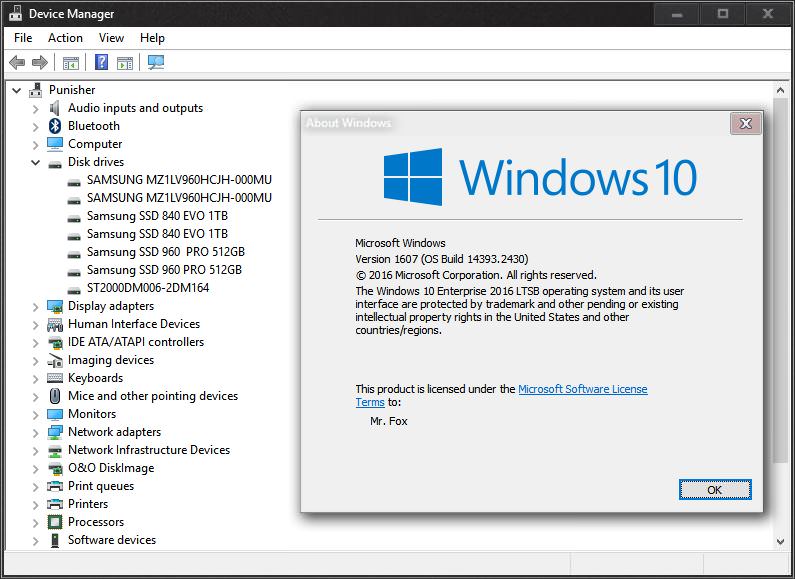Select the Imaging devices label
The width and height of the screenshot is (795, 579).
(x=111, y=360)
